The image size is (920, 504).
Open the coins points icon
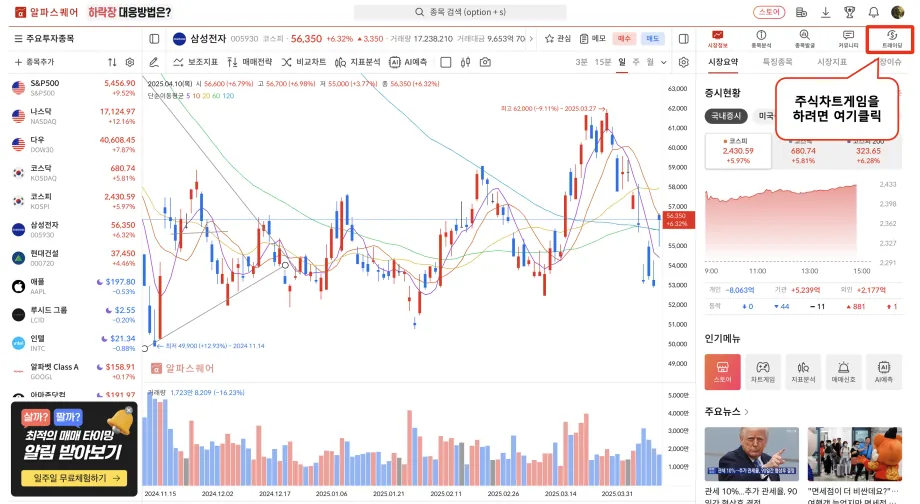pos(801,12)
